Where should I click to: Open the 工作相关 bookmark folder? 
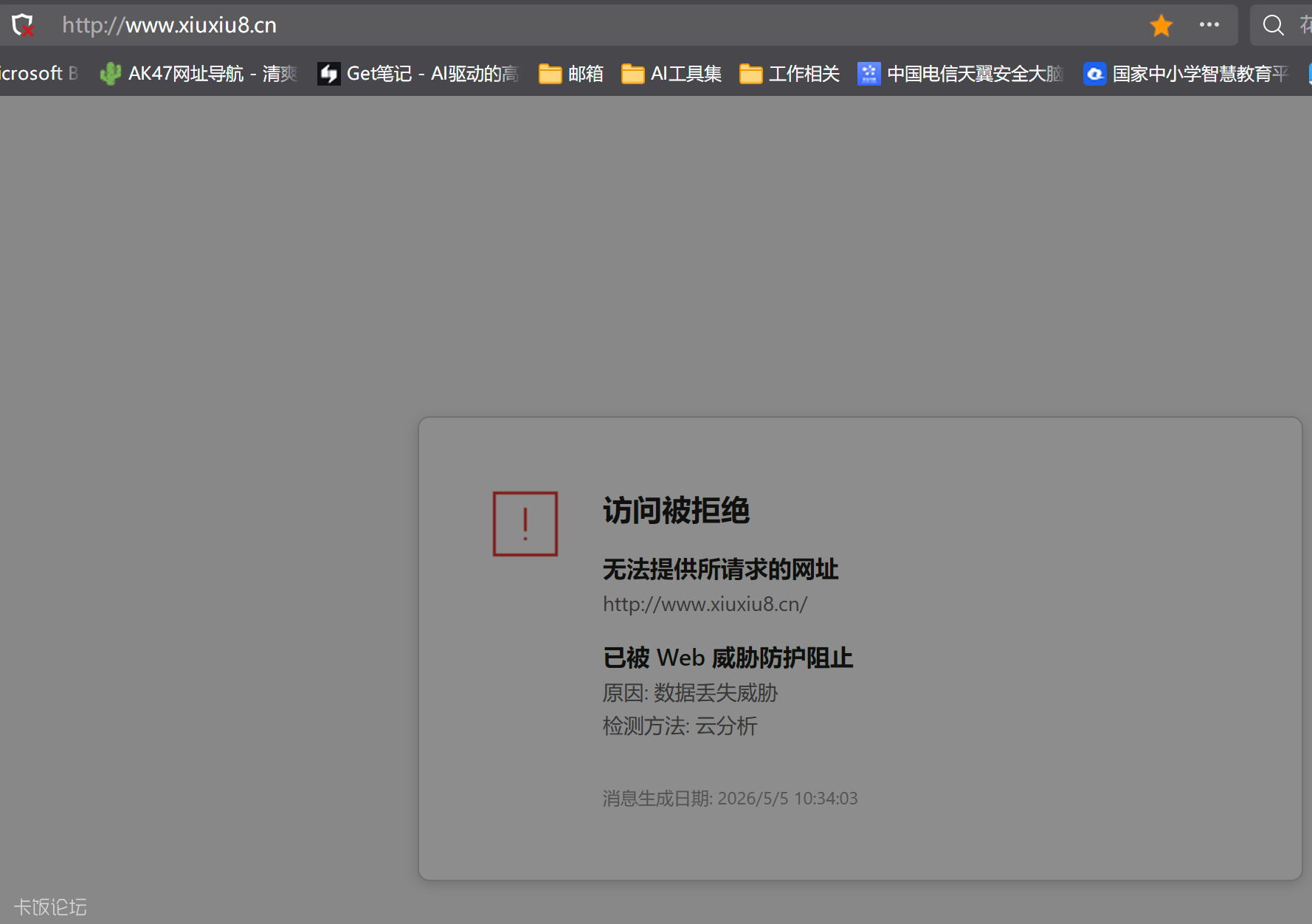790,73
